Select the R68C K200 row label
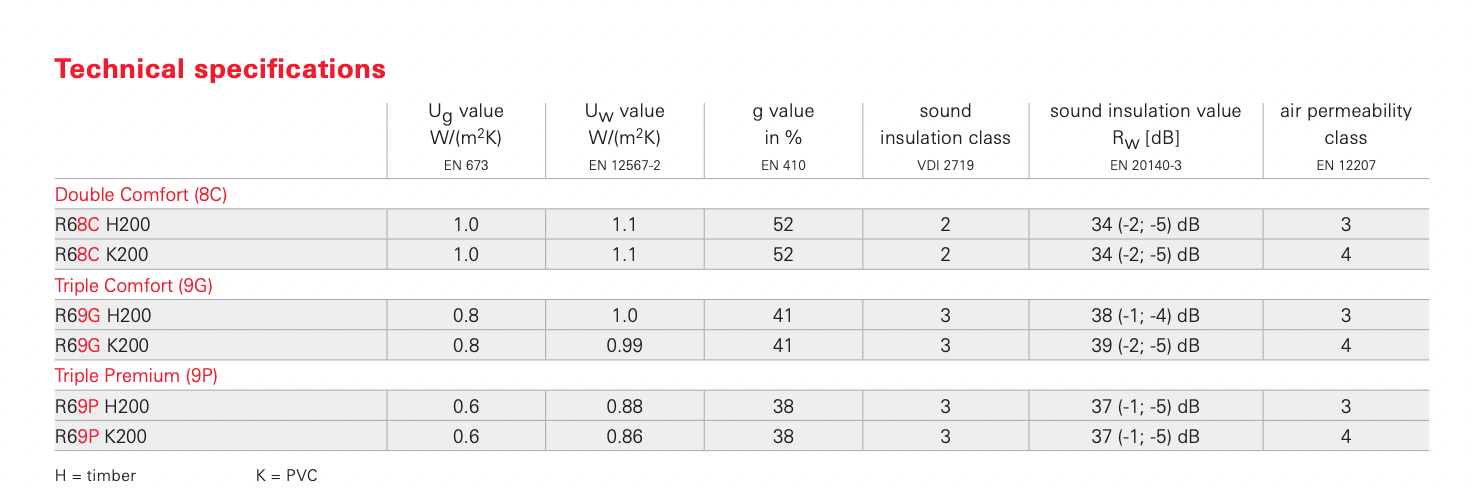The image size is (1470, 490). (x=102, y=255)
